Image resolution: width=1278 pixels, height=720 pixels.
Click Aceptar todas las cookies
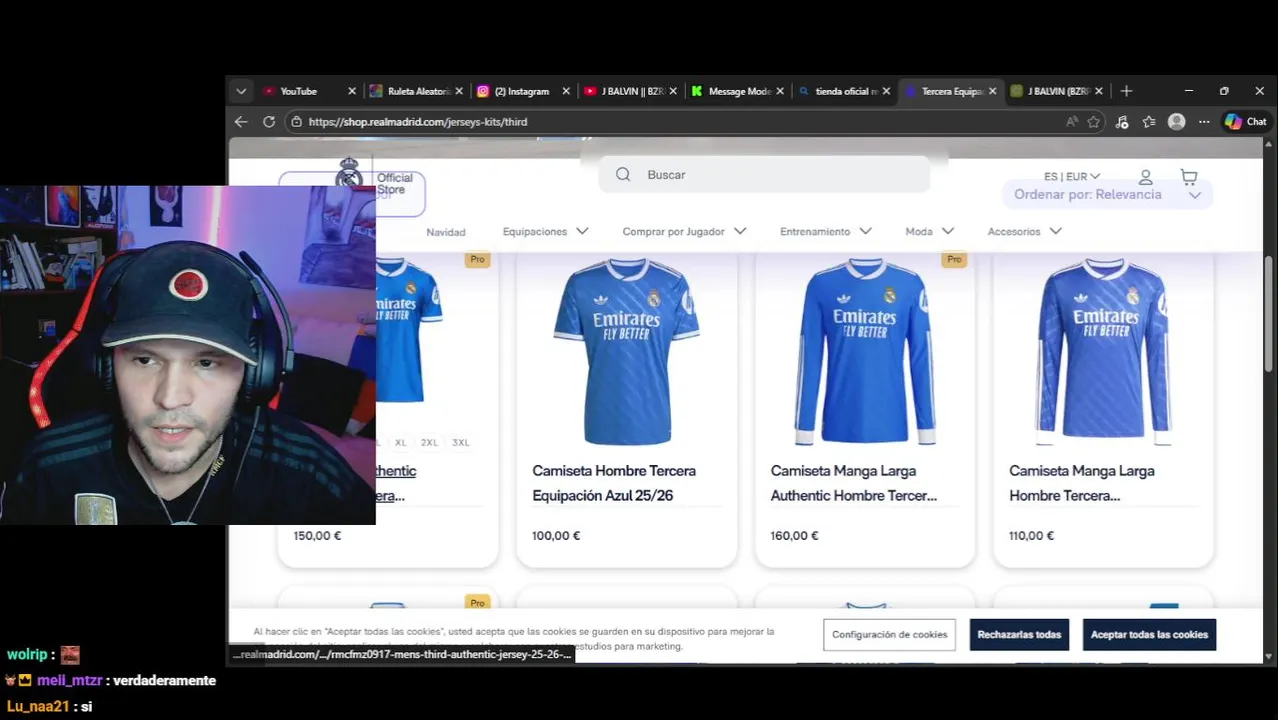coord(1149,635)
